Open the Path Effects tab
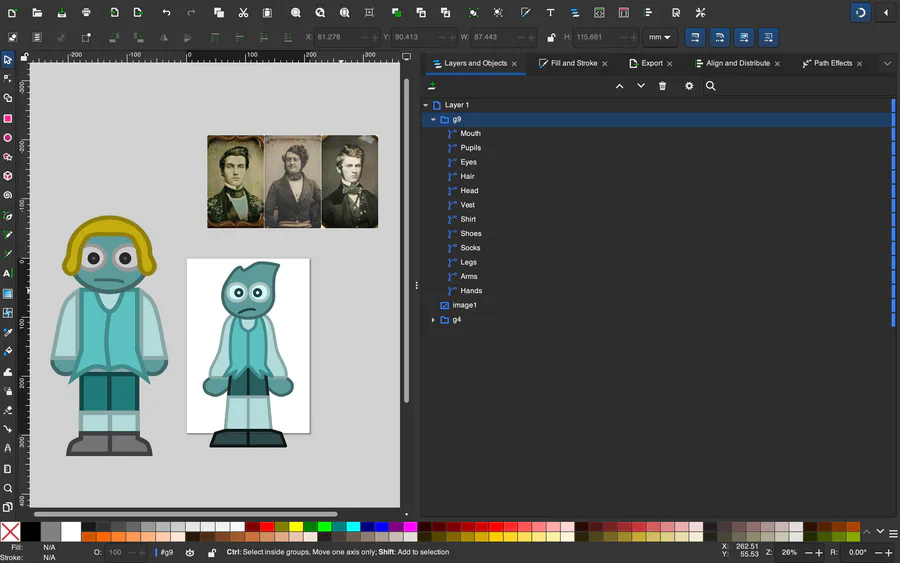The image size is (900, 563). point(832,63)
